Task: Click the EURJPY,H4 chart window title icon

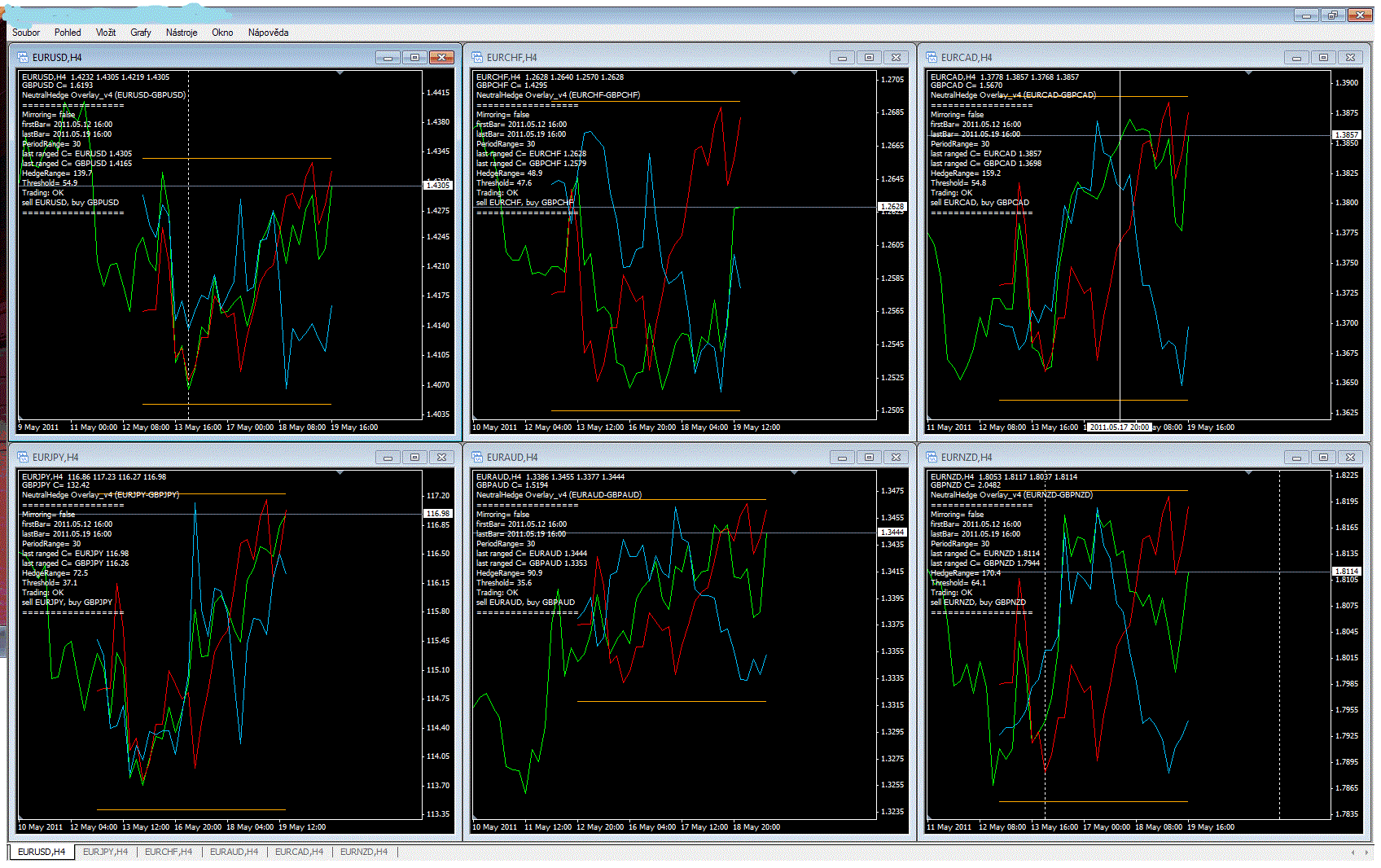Action: click(23, 458)
